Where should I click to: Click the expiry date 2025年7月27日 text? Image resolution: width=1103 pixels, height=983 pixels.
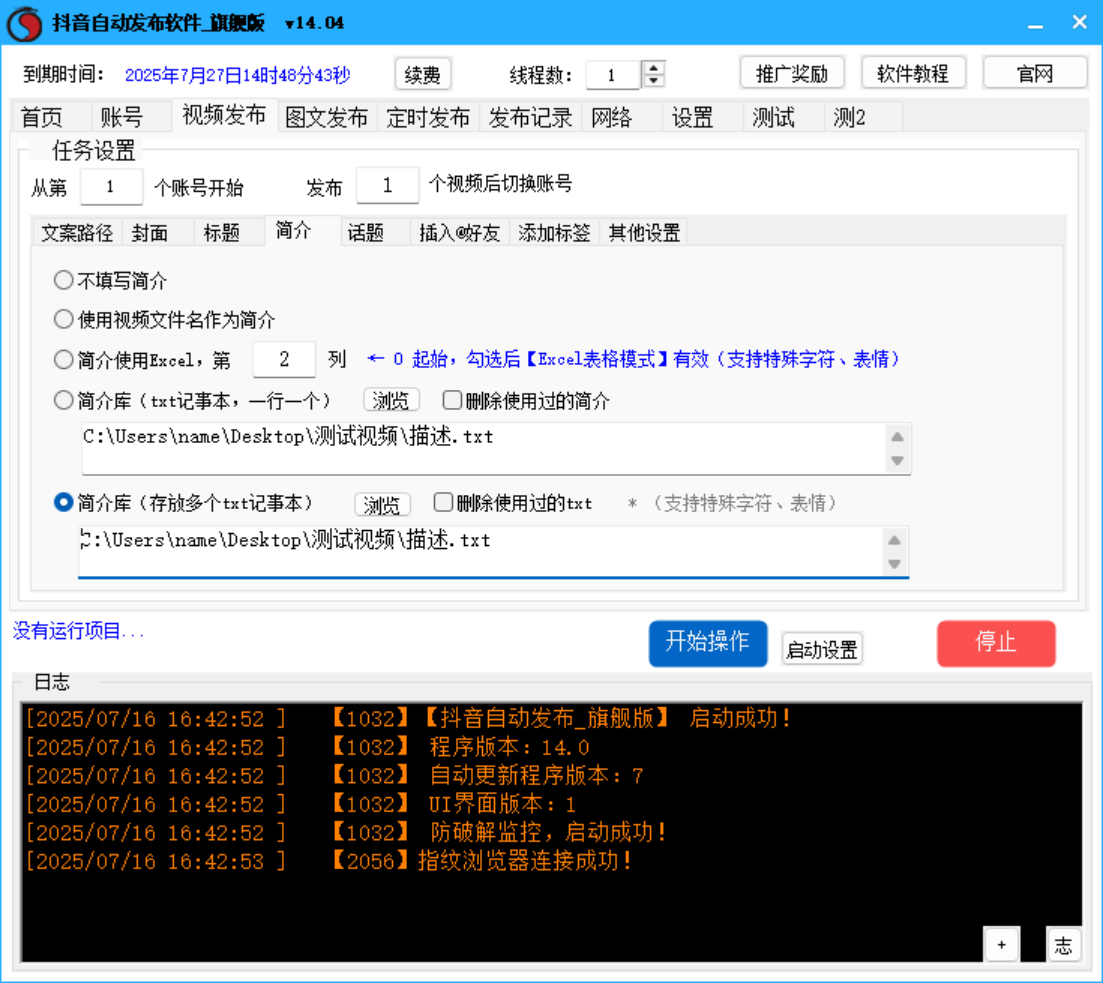(x=237, y=75)
